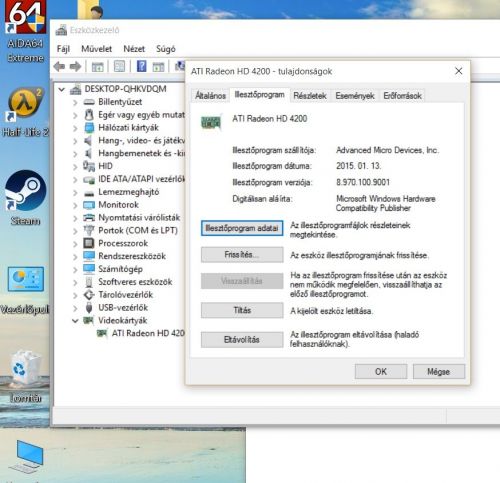Collapse the Videokártyák category
The height and width of the screenshot is (483, 500).
click(x=75, y=321)
